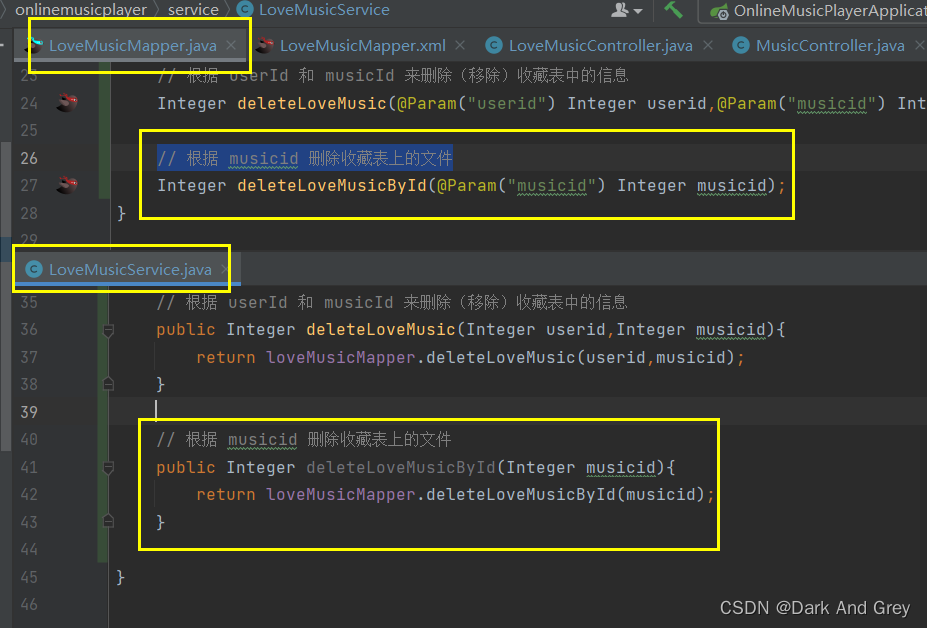Click the return keyword on line 42

click(226, 494)
